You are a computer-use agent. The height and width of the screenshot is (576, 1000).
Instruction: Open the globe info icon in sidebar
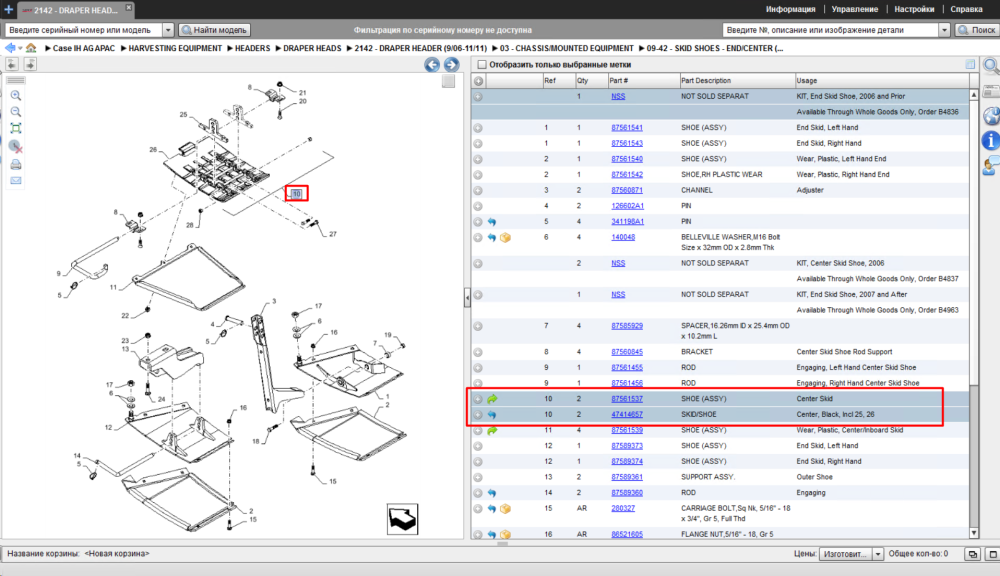click(991, 116)
